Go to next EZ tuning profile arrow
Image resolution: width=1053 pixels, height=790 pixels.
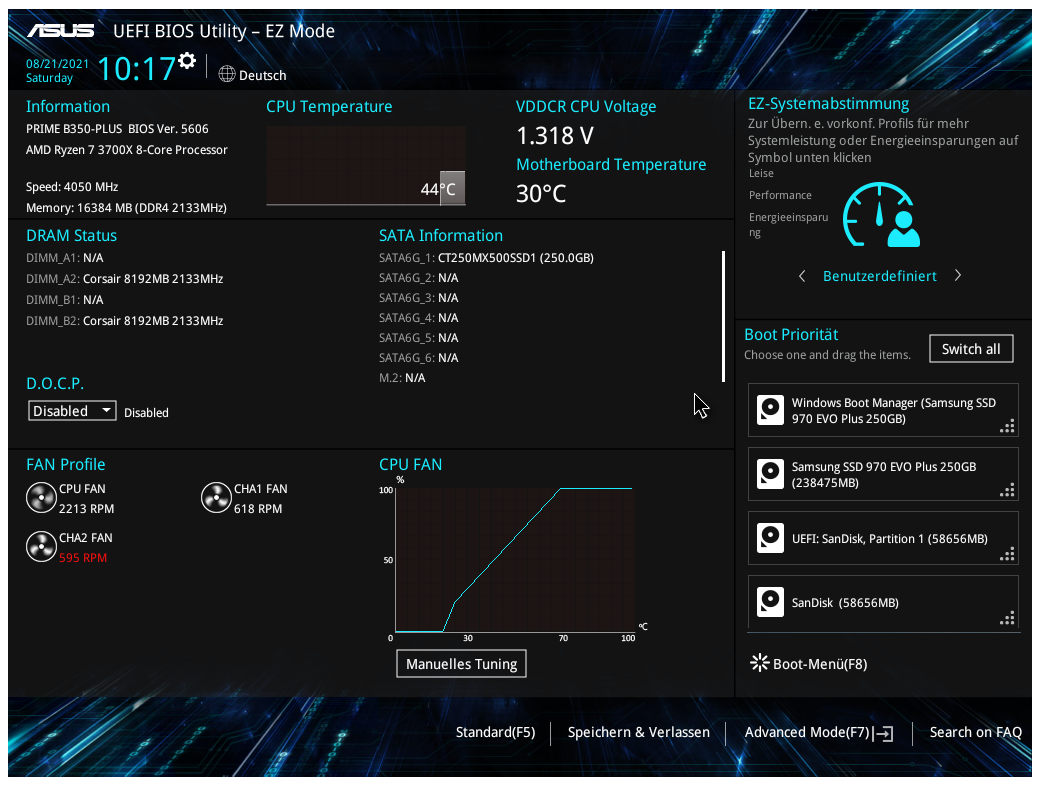[x=958, y=275]
